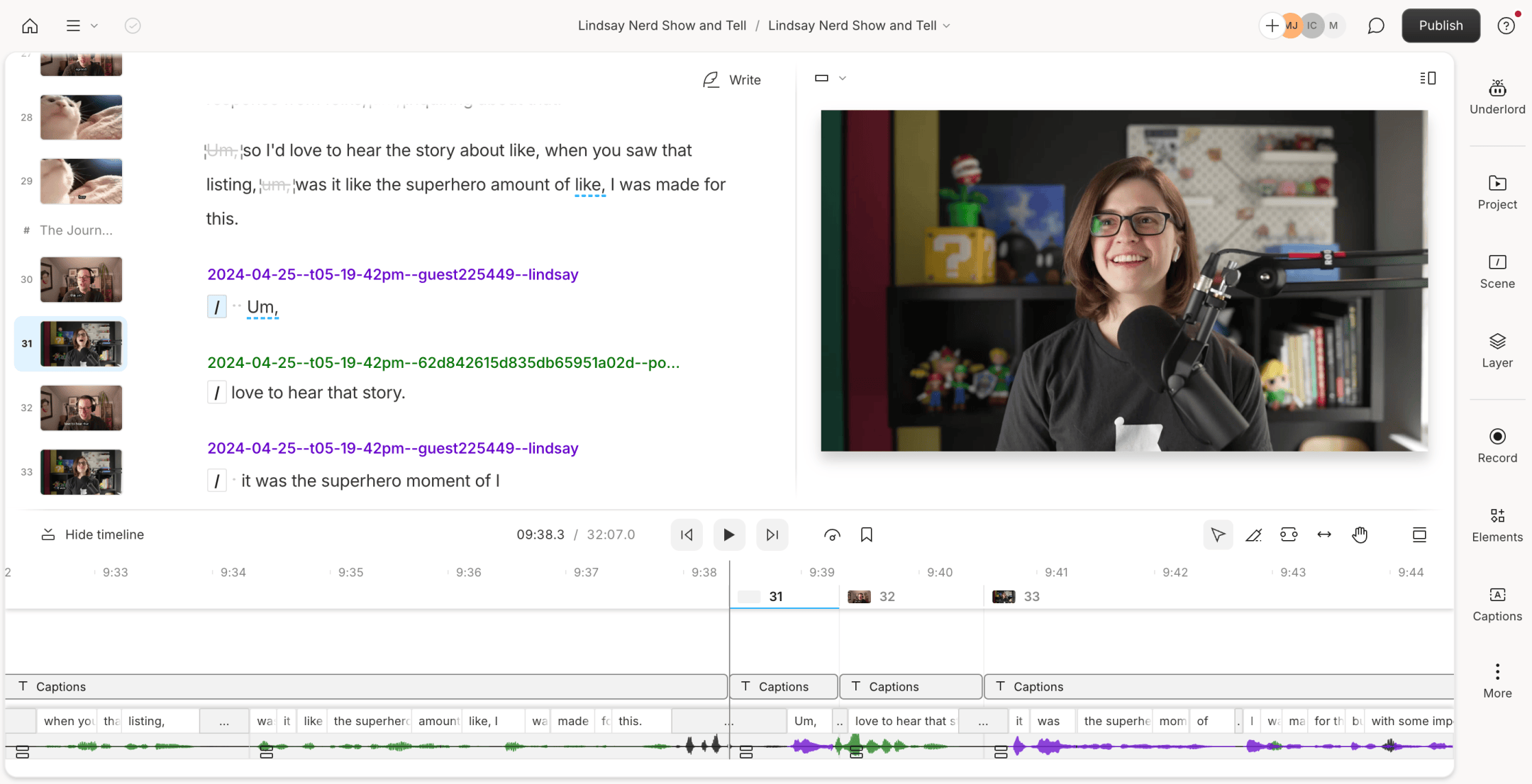Open the Captions panel in sidebar
1532x784 pixels.
click(1497, 605)
